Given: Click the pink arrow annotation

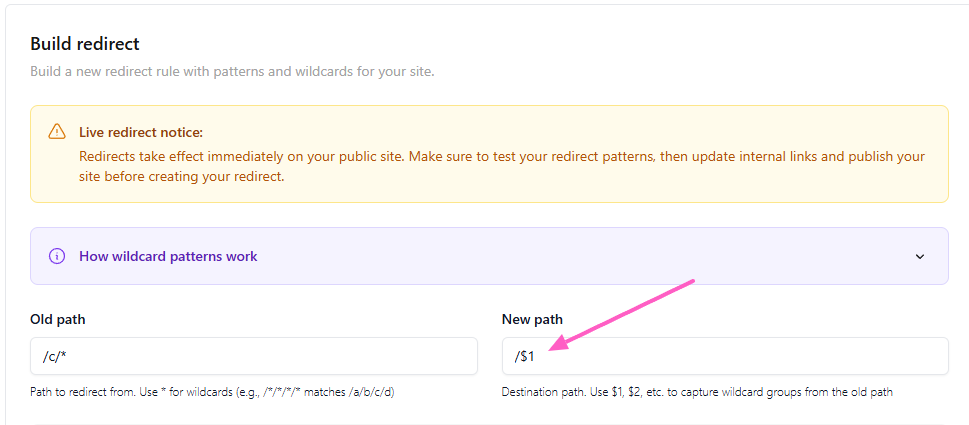Looking at the screenshot, I should click(620, 315).
